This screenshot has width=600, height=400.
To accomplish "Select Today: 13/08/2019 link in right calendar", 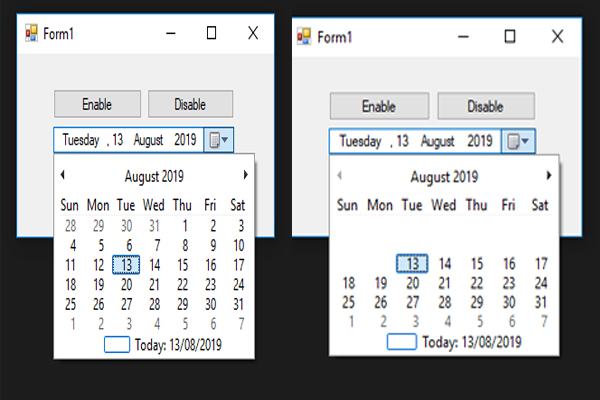I will pyautogui.click(x=471, y=342).
